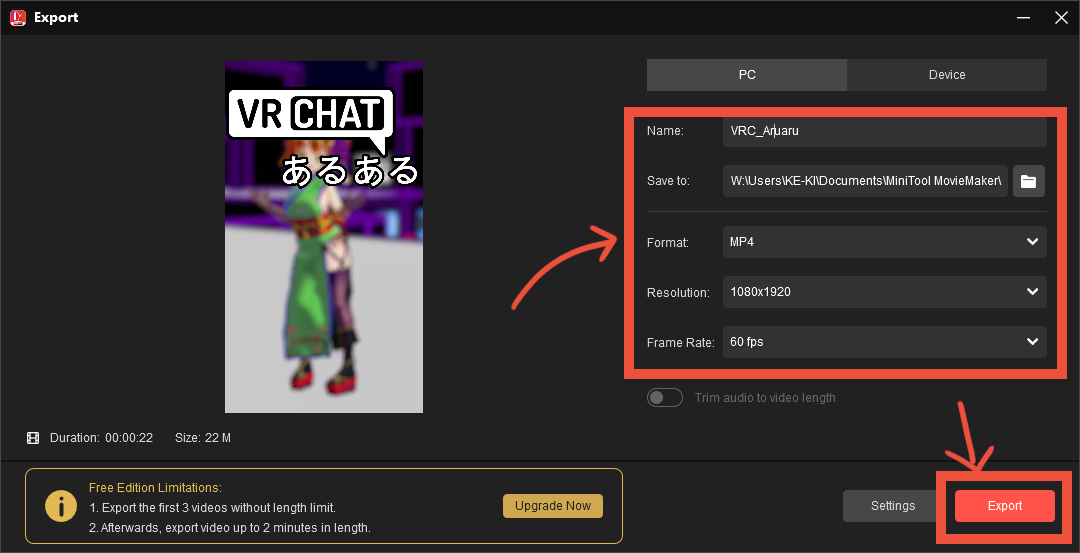Switch to the PC tab

(x=746, y=75)
